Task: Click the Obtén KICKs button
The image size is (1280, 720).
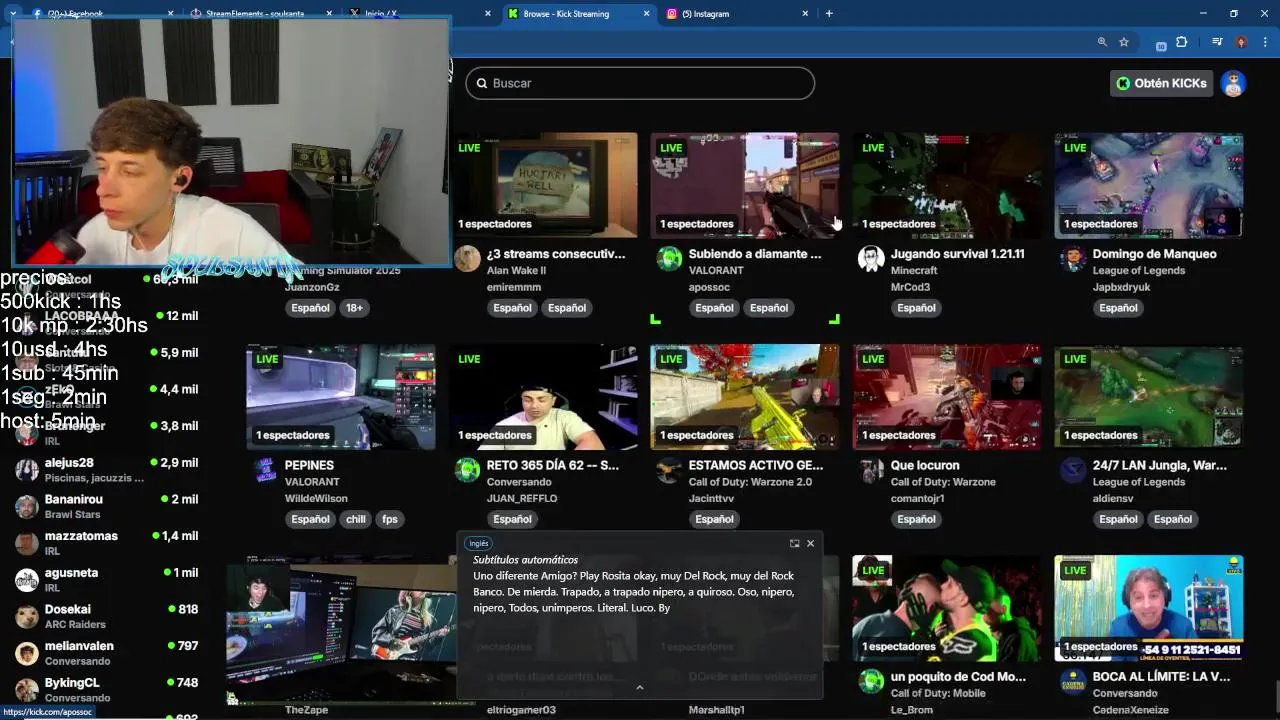Action: click(1161, 83)
